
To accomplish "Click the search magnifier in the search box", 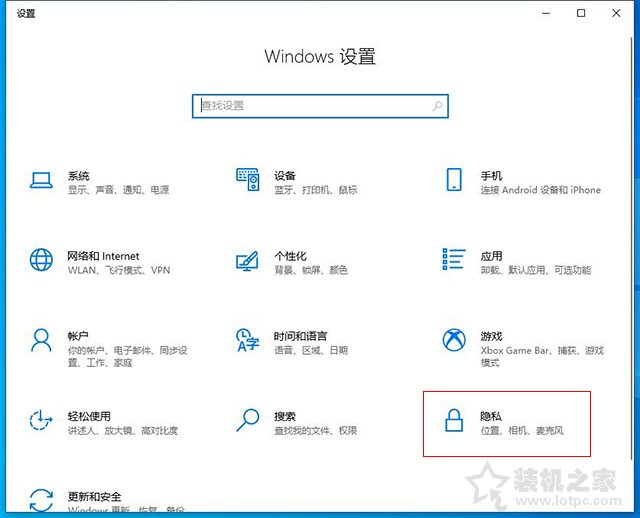I will tap(437, 107).
